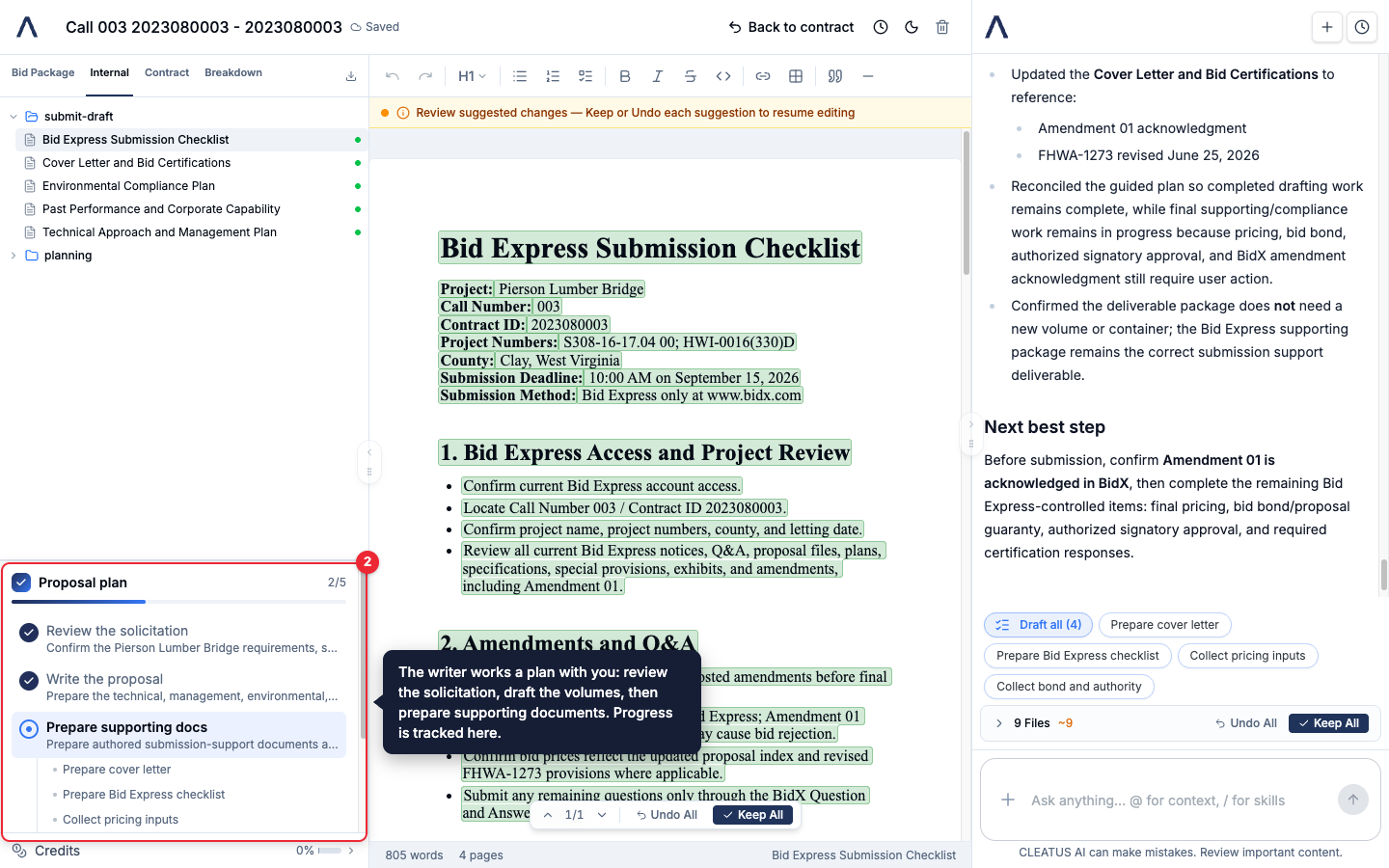Toggle the Proposal plan checkbox
Image resolution: width=1389 pixels, height=868 pixels.
(x=21, y=583)
